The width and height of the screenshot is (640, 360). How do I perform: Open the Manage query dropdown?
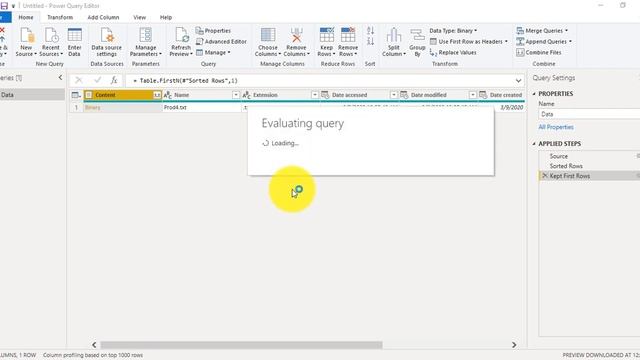pos(213,53)
